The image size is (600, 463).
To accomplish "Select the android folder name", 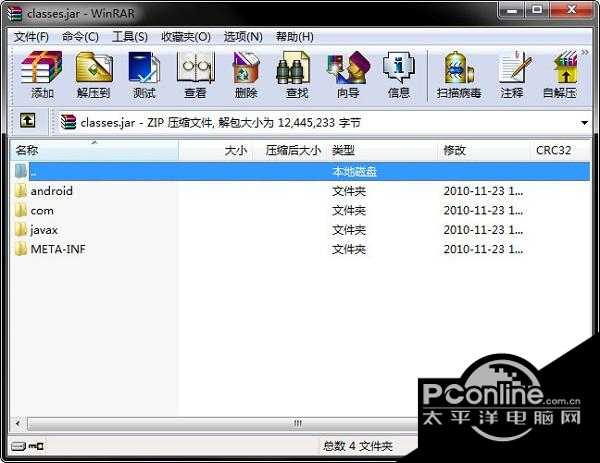I will pyautogui.click(x=52, y=191).
